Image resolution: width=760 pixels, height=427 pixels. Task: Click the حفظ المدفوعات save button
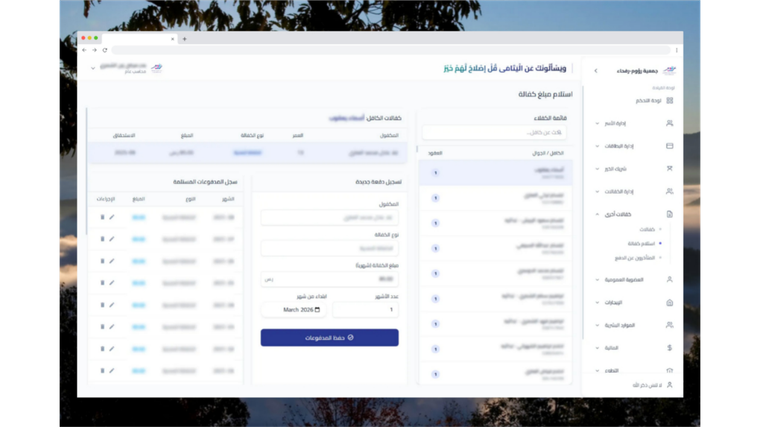(x=330, y=338)
